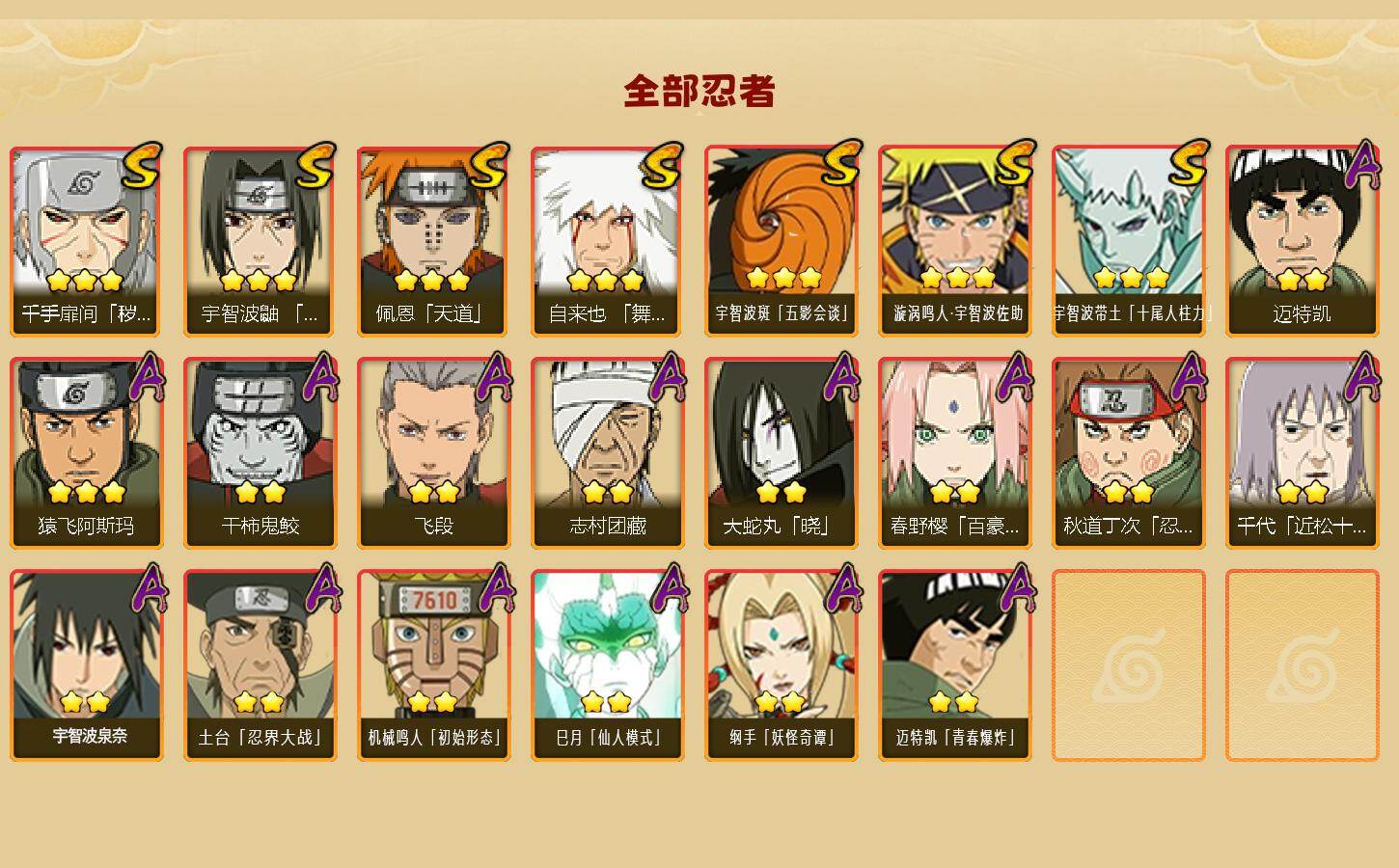Open the 飞段 ninja card
This screenshot has height=868, width=1399.
[433, 453]
